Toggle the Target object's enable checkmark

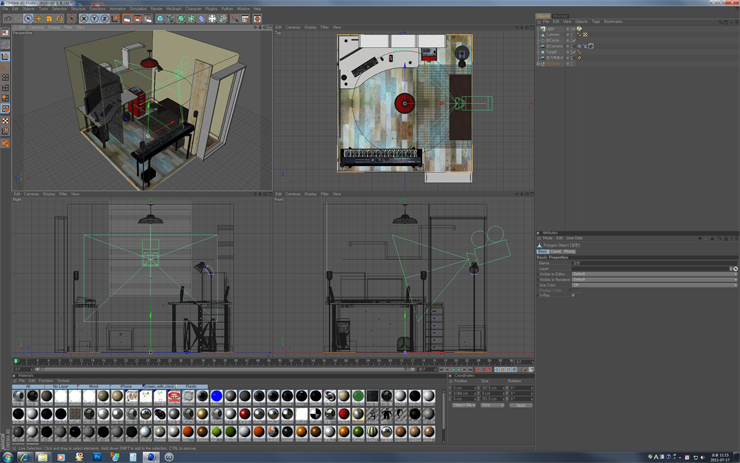[x=574, y=52]
